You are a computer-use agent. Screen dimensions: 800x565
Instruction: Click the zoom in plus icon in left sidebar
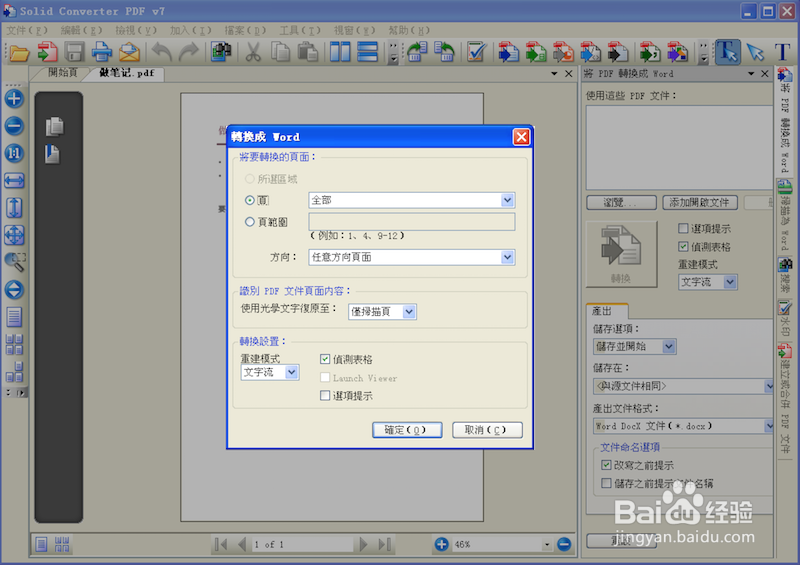pyautogui.click(x=14, y=99)
